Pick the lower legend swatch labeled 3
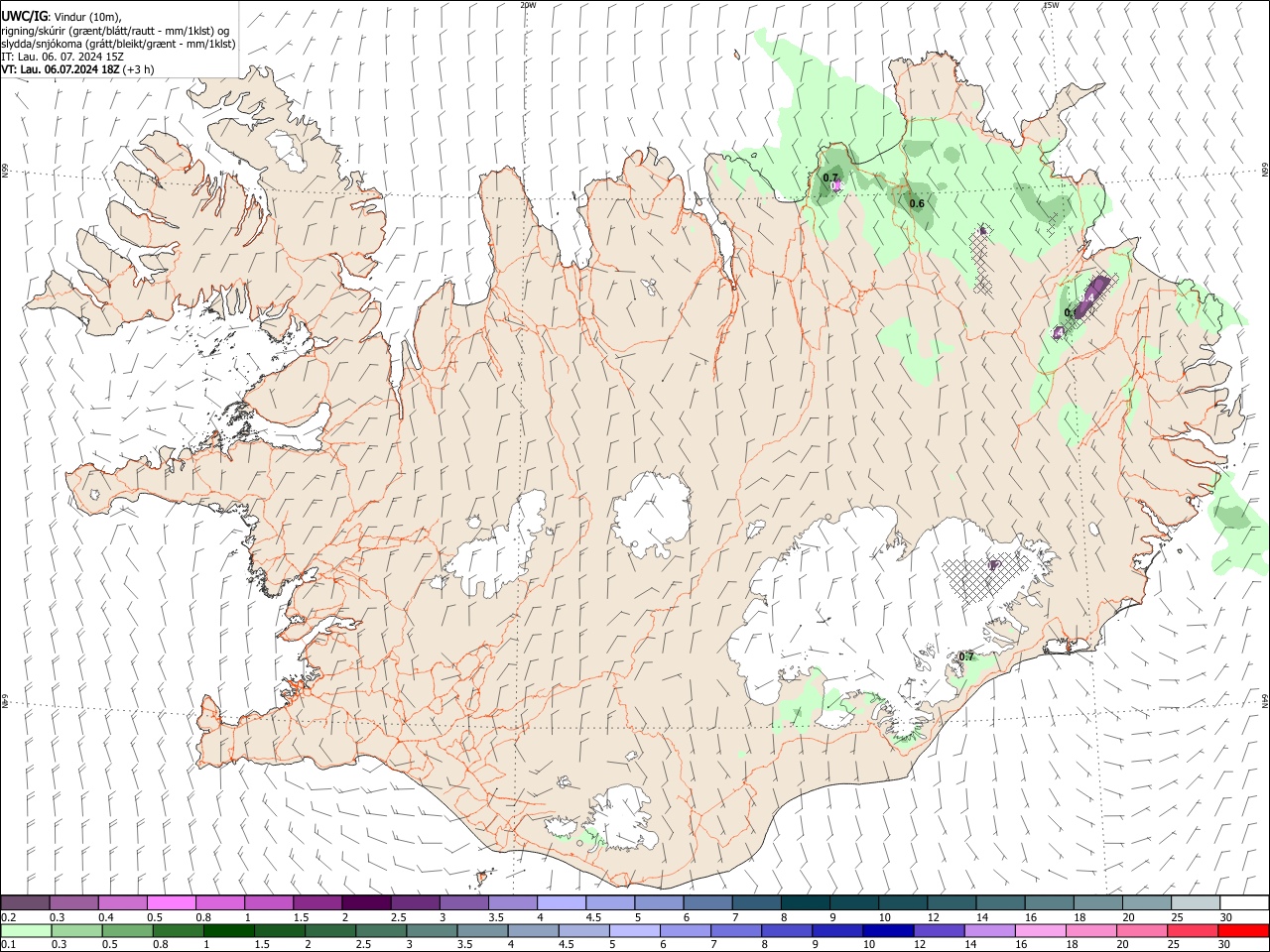 coord(432,930)
